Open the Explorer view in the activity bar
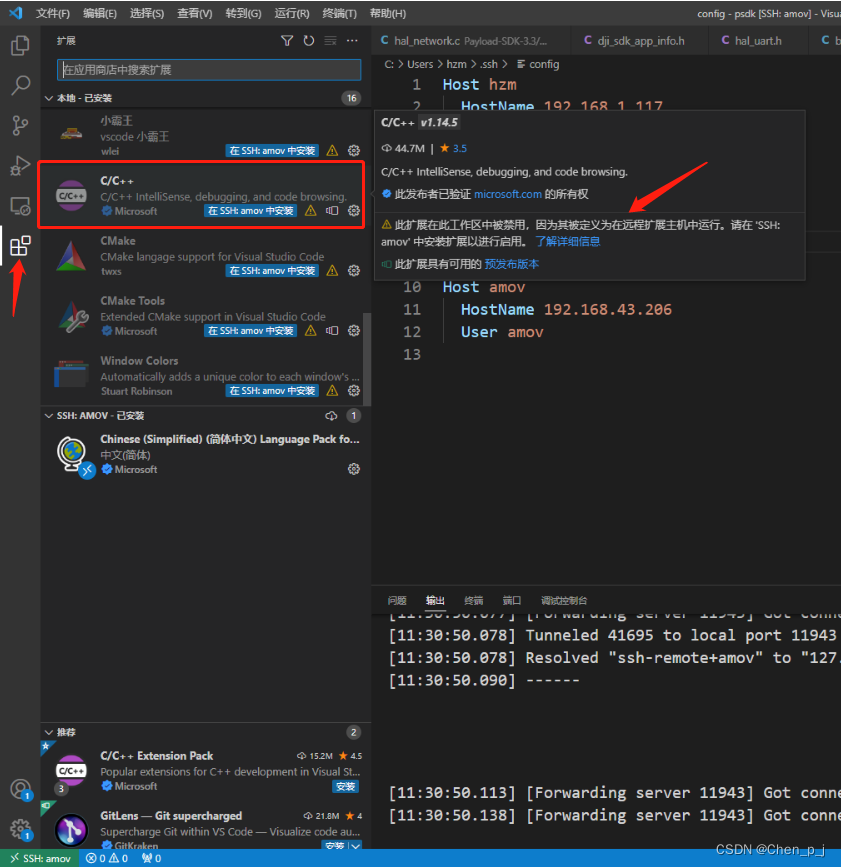The height and width of the screenshot is (867, 841). (20, 45)
